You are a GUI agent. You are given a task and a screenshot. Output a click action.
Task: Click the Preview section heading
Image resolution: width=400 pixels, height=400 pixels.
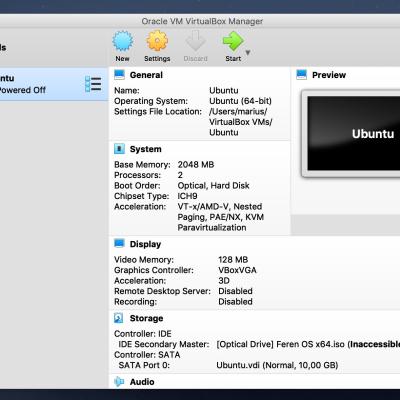coord(329,75)
